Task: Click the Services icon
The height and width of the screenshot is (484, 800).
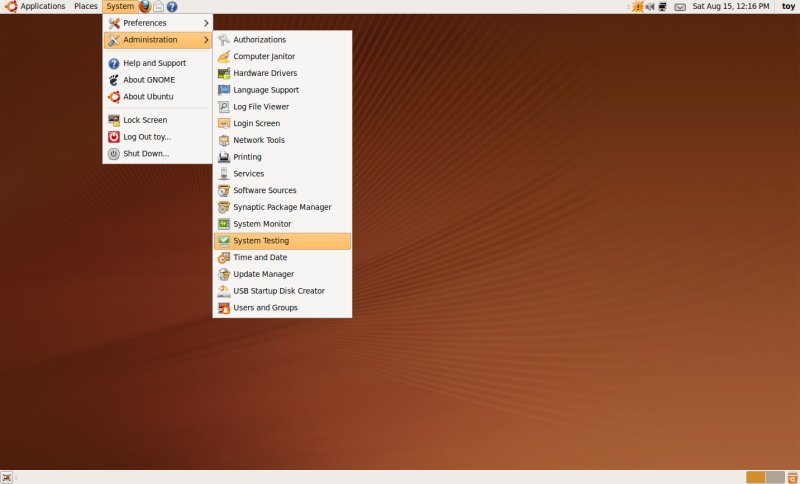Action: tap(224, 174)
